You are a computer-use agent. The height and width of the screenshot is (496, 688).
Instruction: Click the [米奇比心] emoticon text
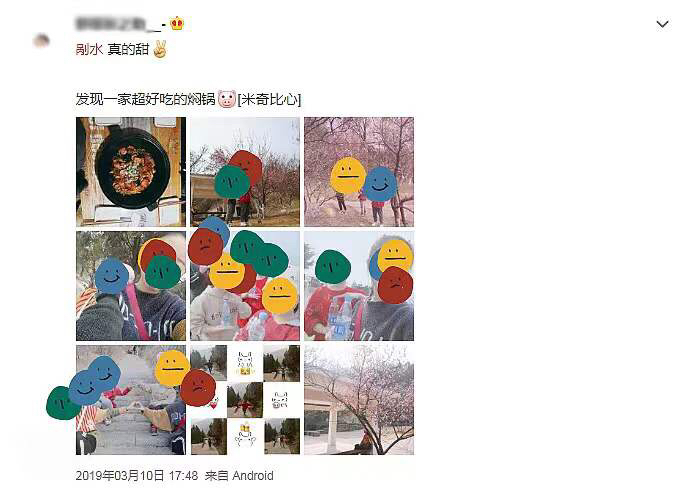click(269, 99)
